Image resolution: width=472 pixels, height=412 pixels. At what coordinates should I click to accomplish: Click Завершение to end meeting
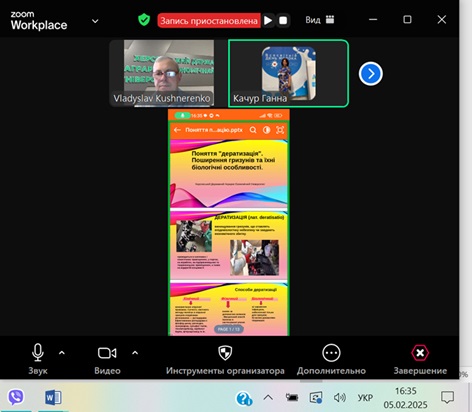click(x=420, y=360)
